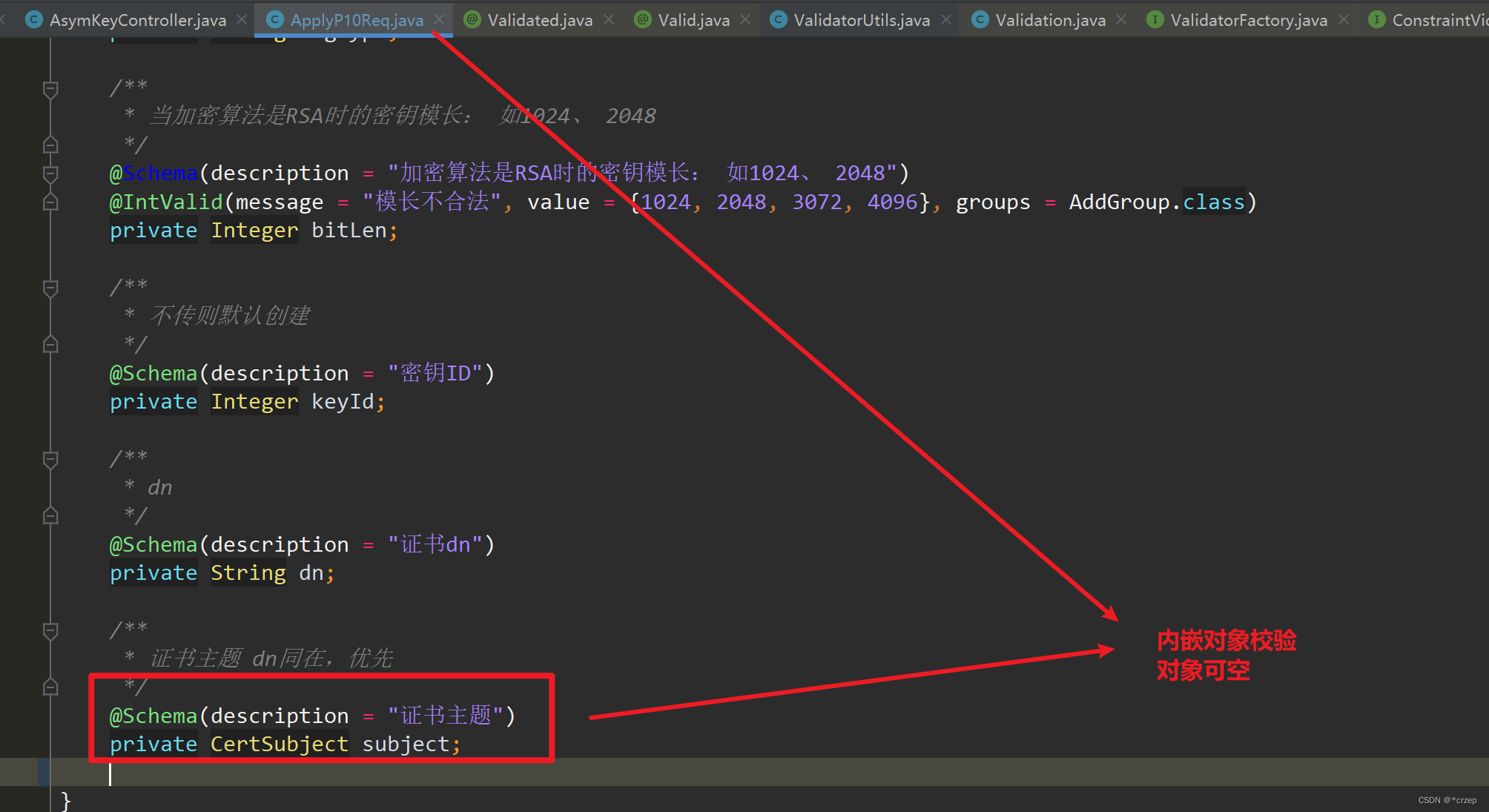Collapse the dn Javadoc comment
Viewport: 1489px width, 812px height.
[x=50, y=461]
